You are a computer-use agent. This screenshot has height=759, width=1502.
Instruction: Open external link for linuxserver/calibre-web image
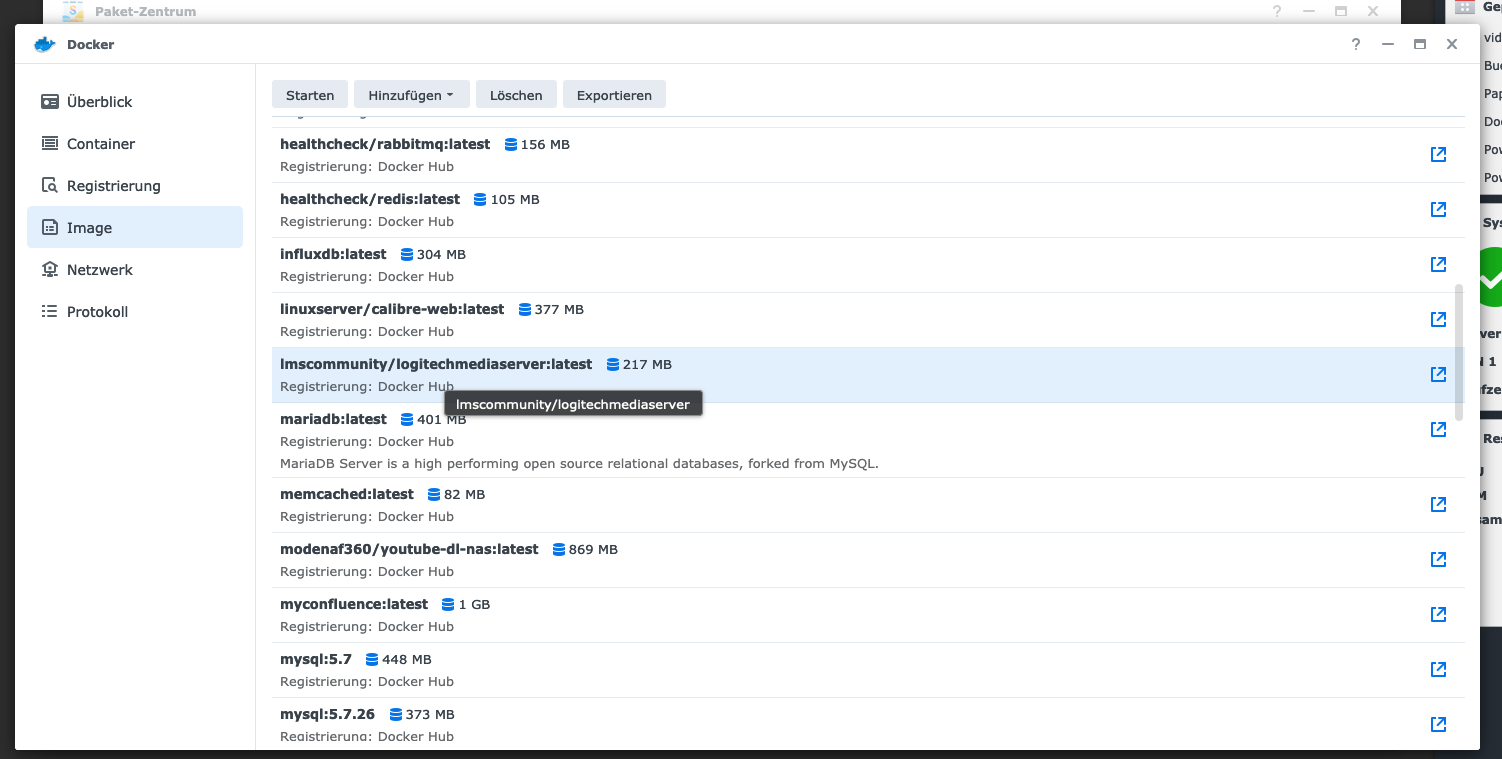pos(1438,319)
